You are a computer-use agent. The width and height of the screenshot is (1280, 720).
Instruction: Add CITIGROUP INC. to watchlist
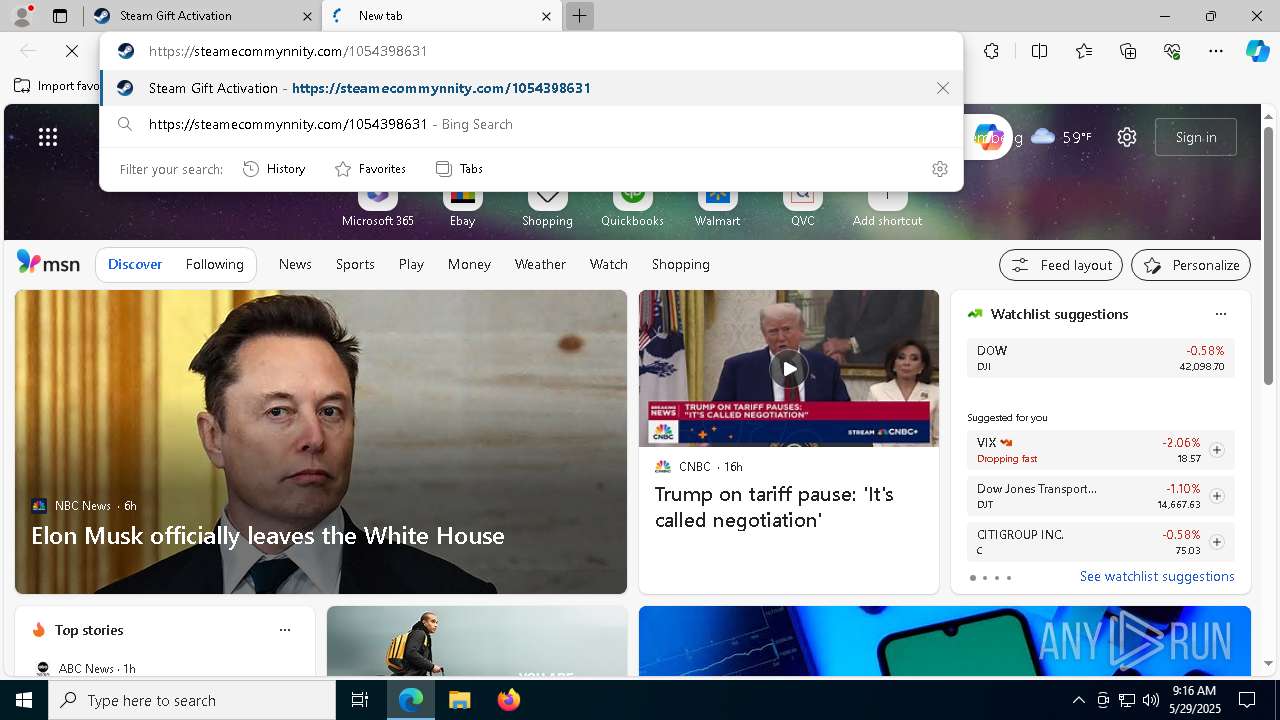coord(1216,542)
